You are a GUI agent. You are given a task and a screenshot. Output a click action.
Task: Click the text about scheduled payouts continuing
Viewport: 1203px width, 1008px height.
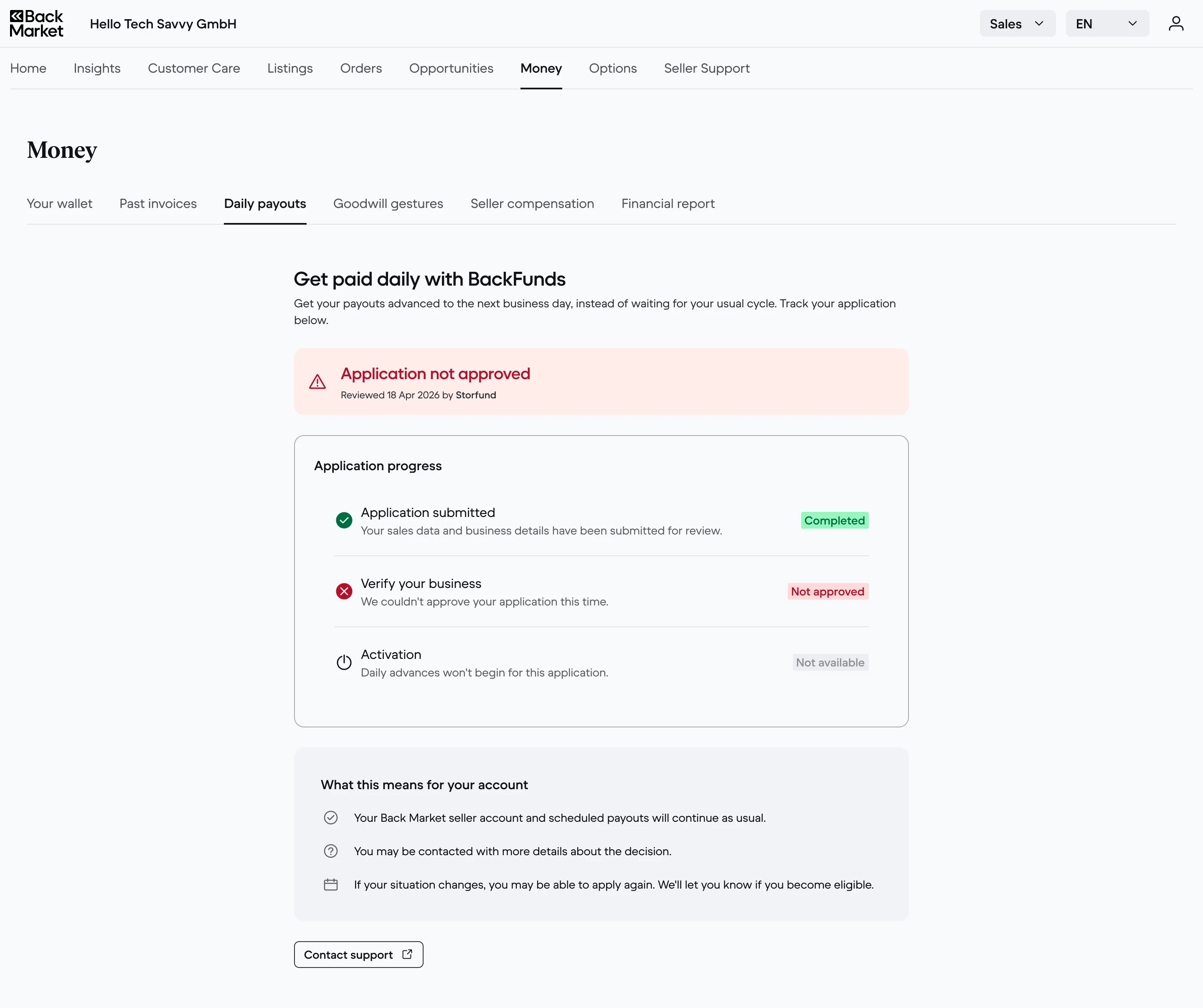[560, 818]
